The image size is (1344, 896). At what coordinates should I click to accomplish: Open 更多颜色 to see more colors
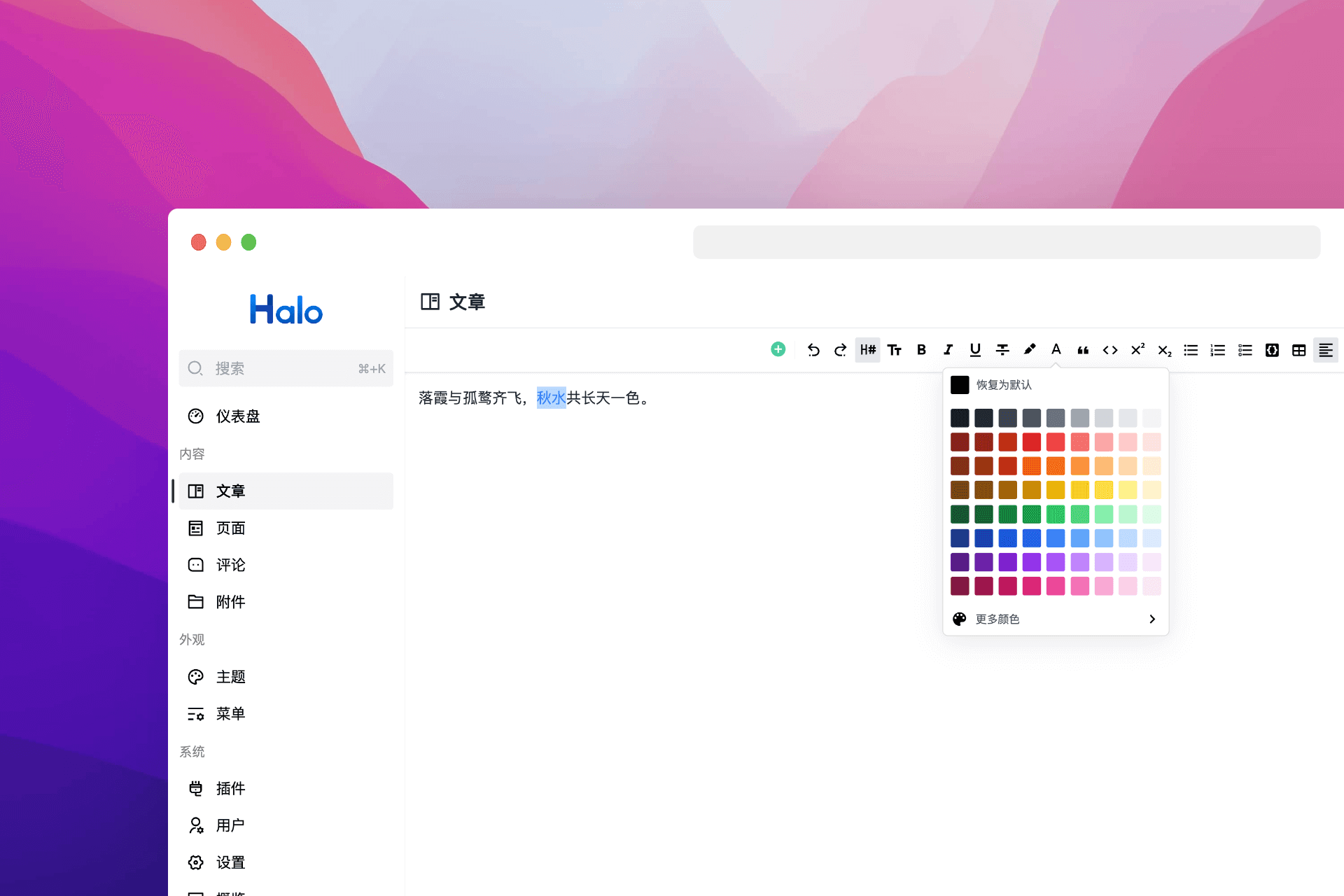point(997,619)
